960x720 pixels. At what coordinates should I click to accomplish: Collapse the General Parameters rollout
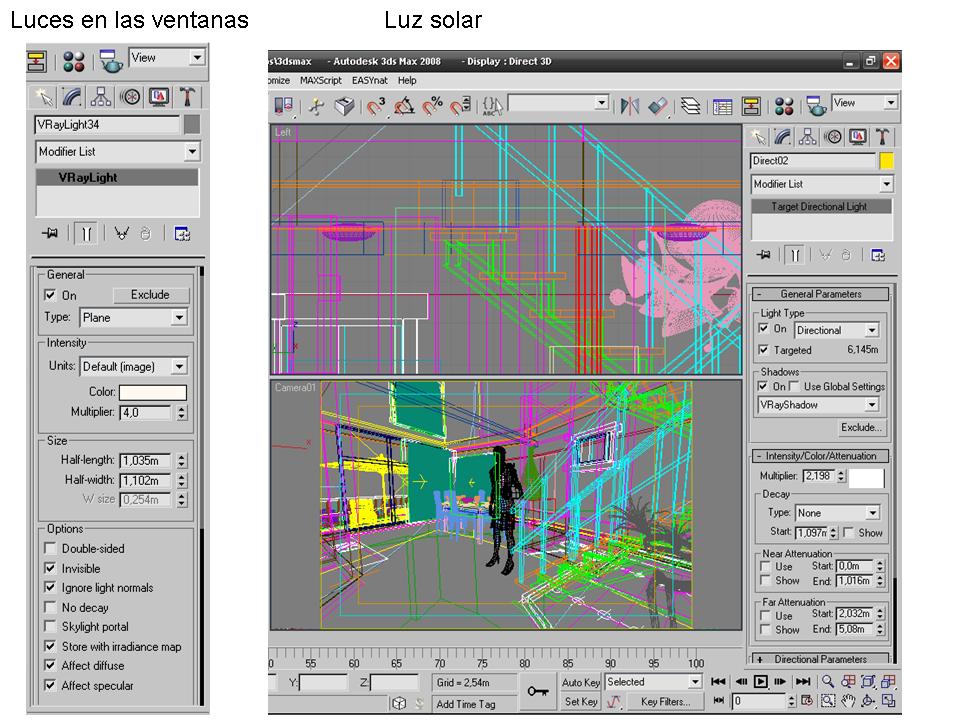tap(820, 294)
